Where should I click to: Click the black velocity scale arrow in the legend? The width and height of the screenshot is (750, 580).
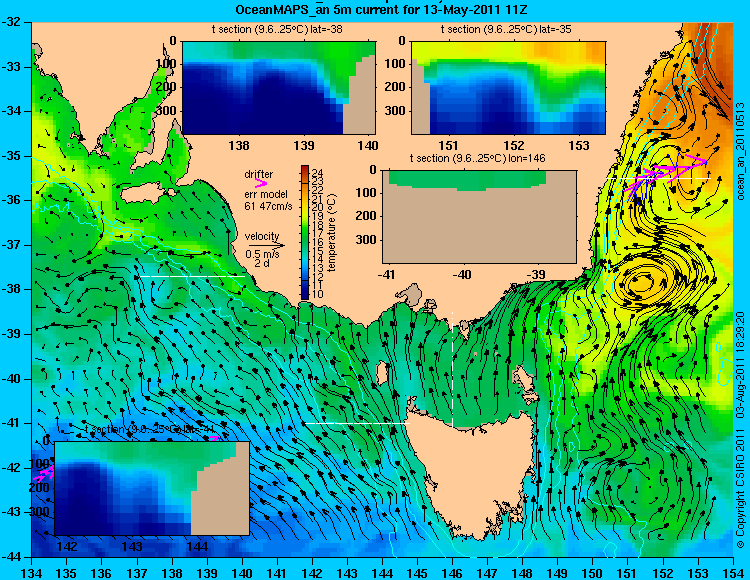tap(266, 245)
